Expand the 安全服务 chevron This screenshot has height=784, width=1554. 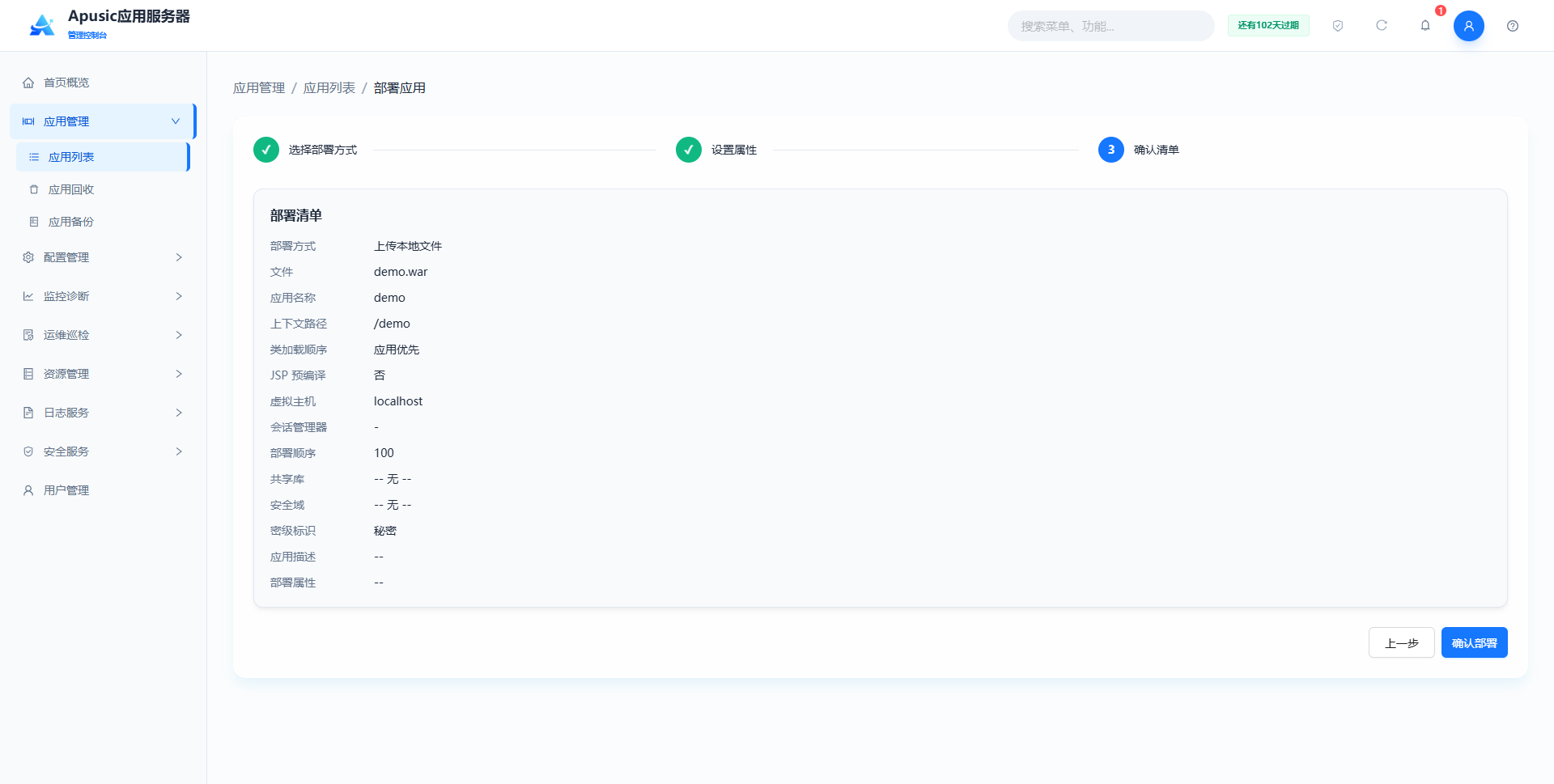pos(179,451)
